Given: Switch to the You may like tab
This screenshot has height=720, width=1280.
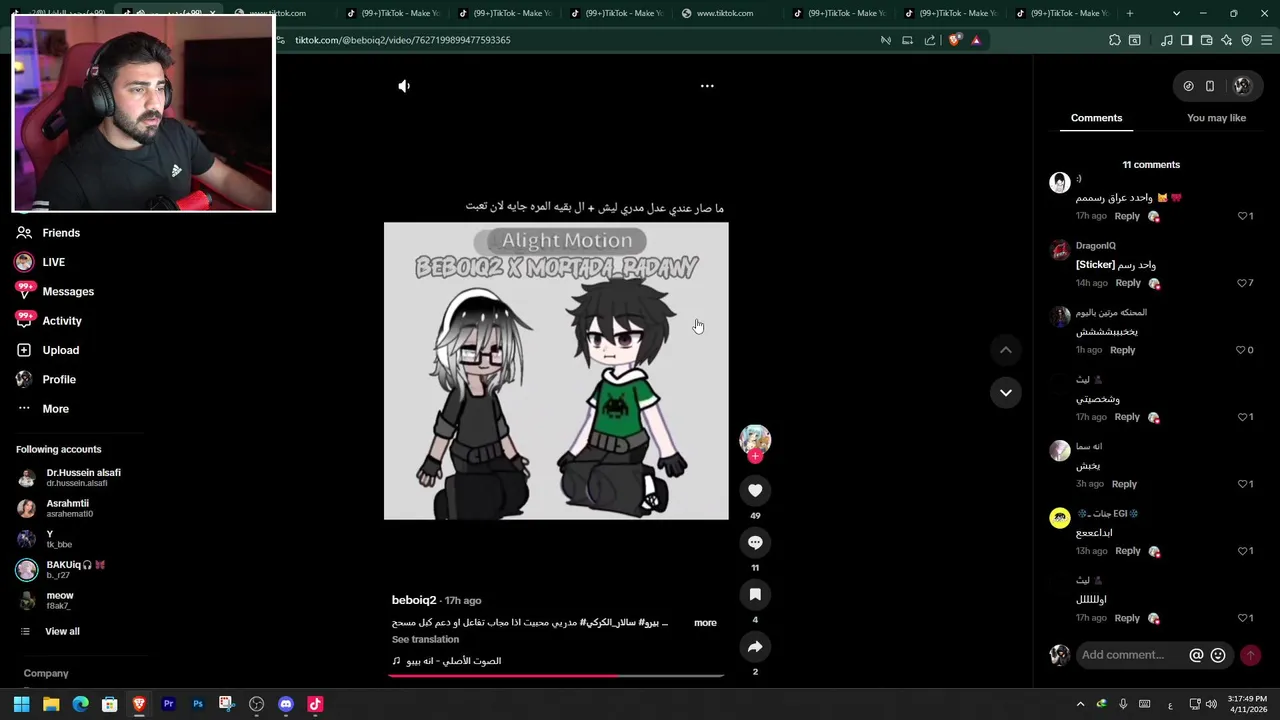Looking at the screenshot, I should click(x=1216, y=118).
